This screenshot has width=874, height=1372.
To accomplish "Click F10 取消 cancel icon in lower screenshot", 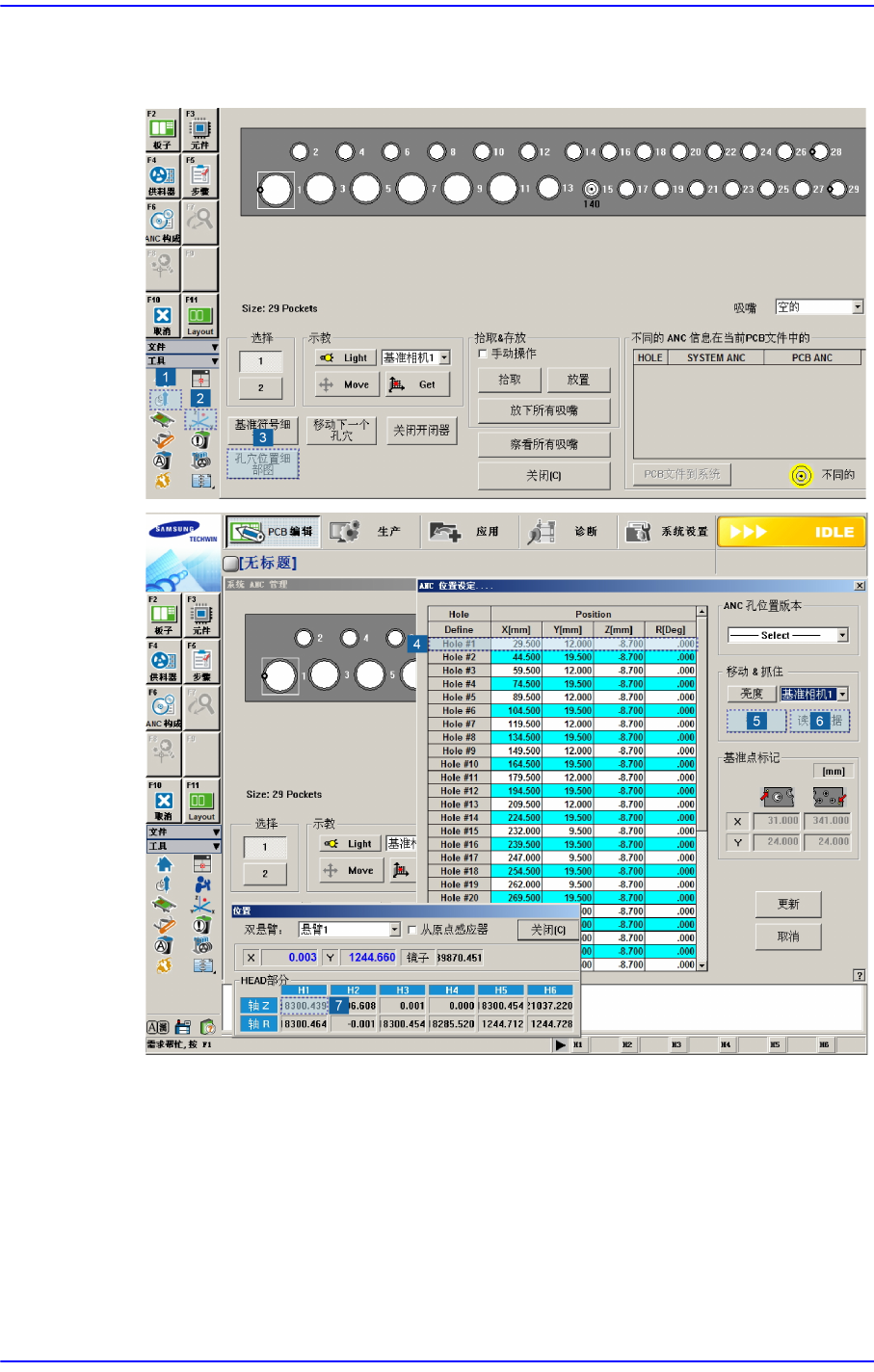I will click(163, 801).
